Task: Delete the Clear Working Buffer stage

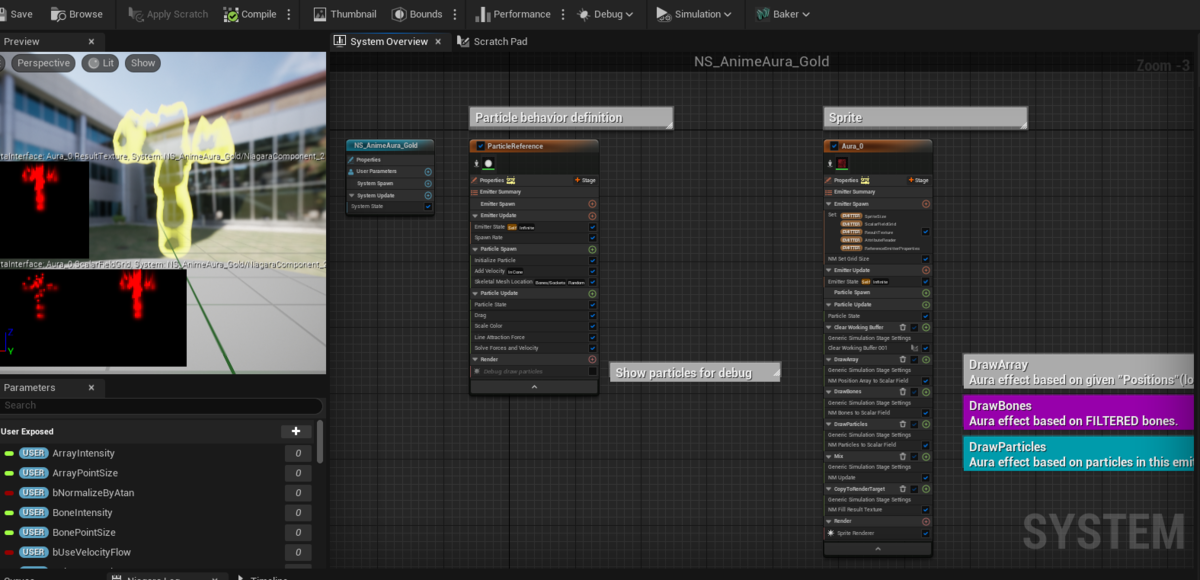Action: tap(902, 327)
